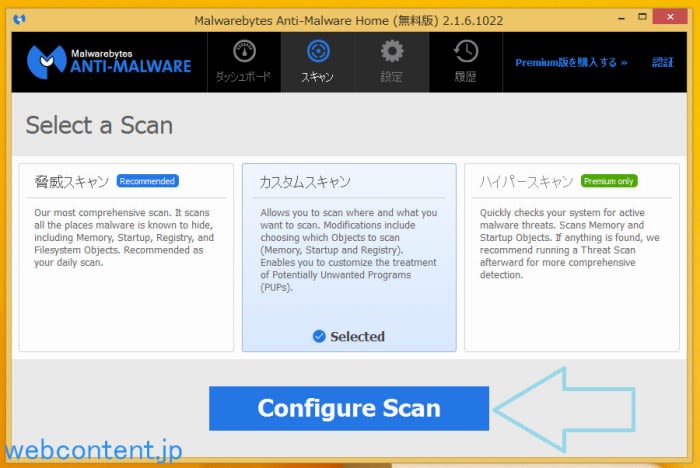Switch to the ダッシュボード tab label

coord(244,77)
